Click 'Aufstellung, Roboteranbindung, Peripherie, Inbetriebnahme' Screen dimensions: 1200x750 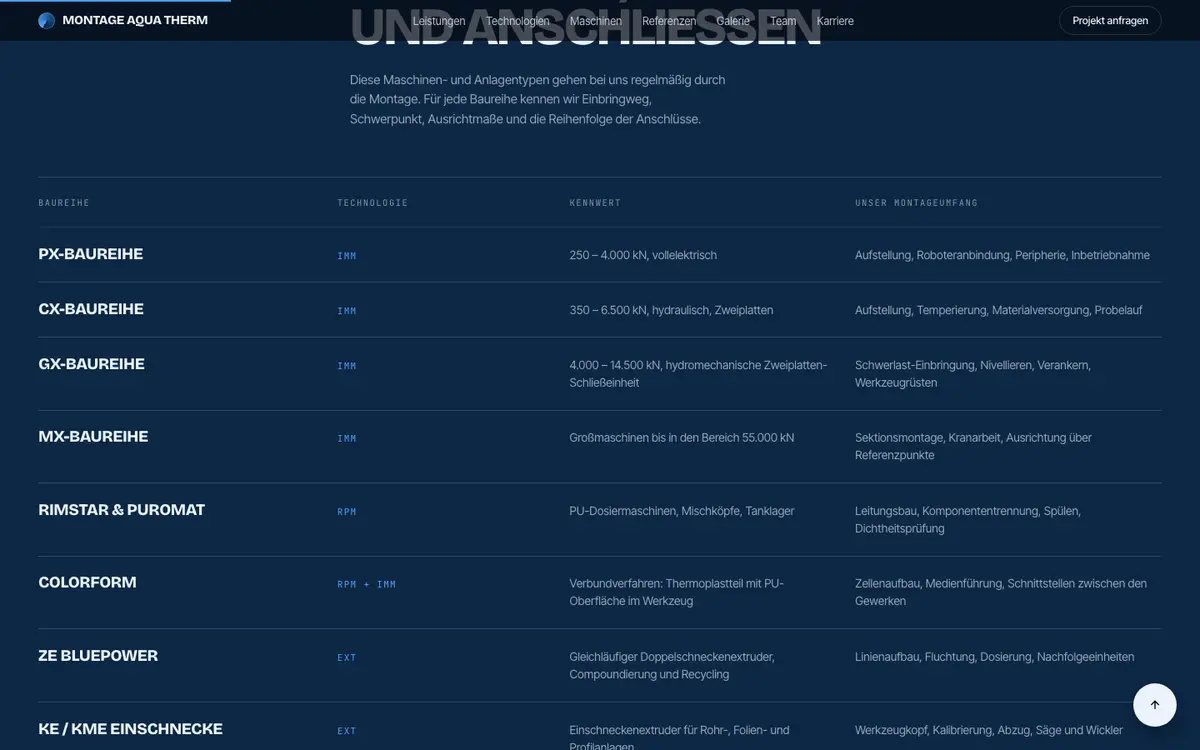1002,255
